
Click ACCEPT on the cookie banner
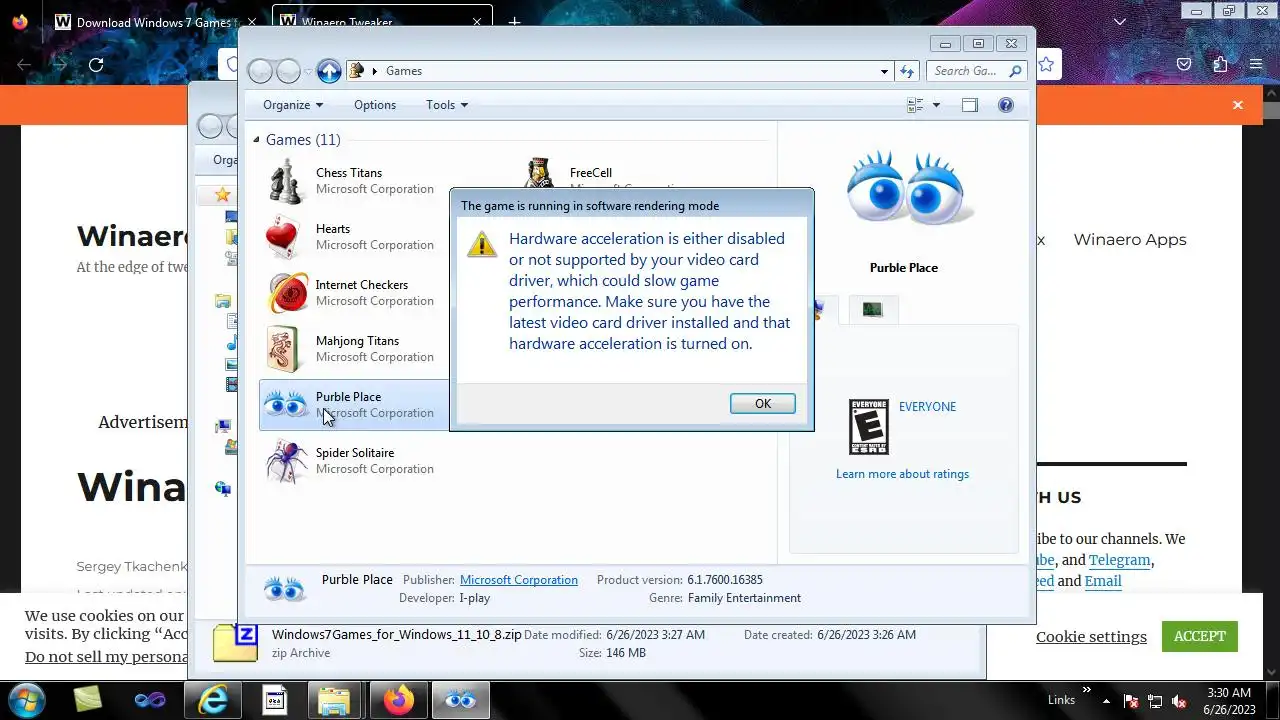[x=1199, y=636]
